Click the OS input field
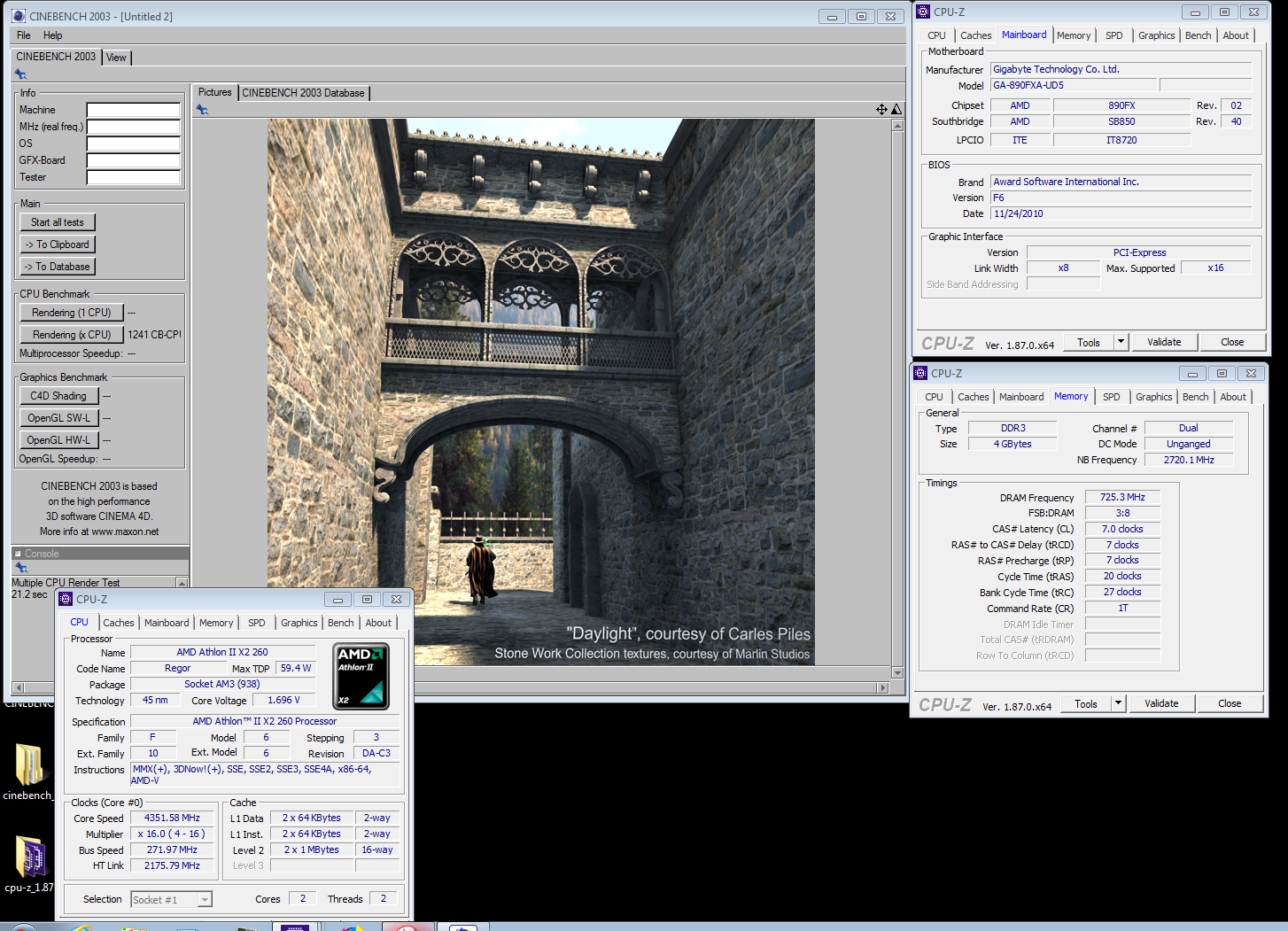Viewport: 1288px width, 931px height. click(133, 144)
